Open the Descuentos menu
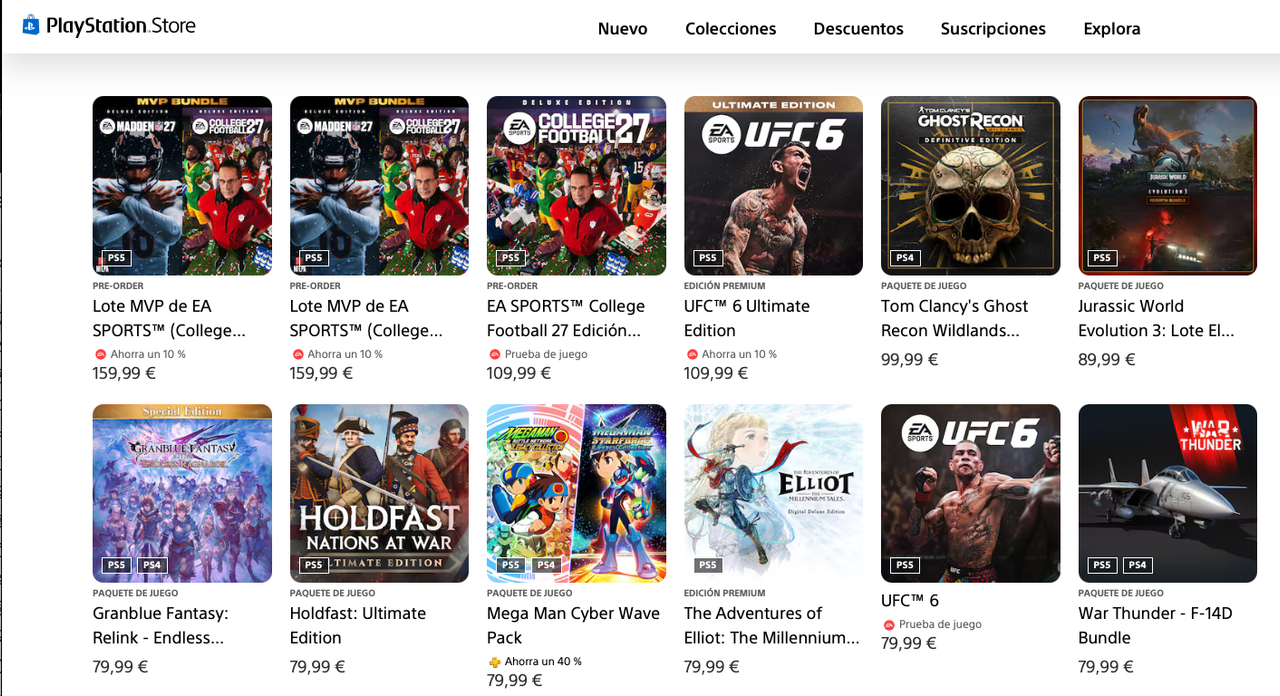This screenshot has width=1280, height=696. point(858,29)
